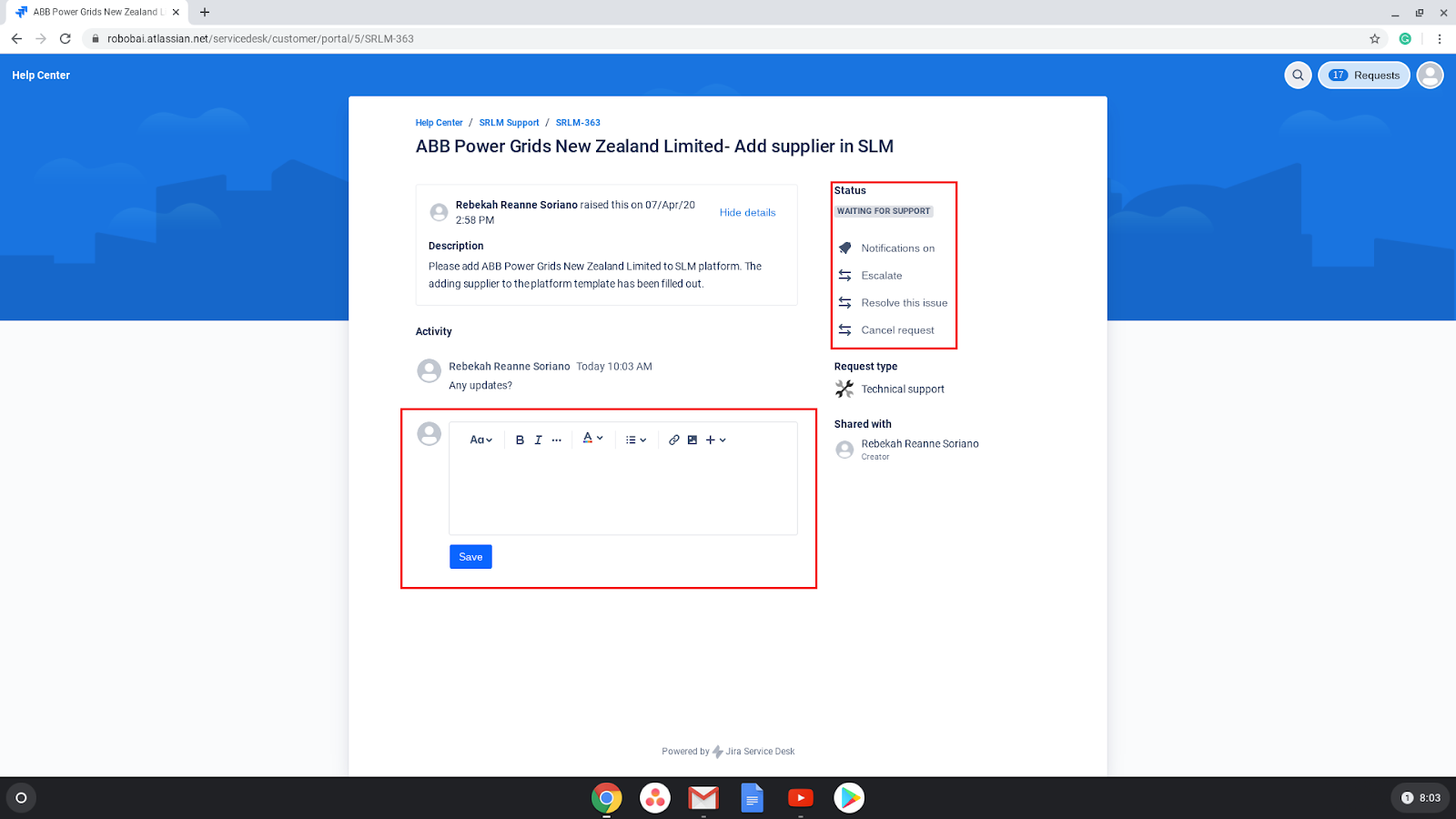Image resolution: width=1456 pixels, height=819 pixels.
Task: Click Escalate action
Action: (881, 276)
